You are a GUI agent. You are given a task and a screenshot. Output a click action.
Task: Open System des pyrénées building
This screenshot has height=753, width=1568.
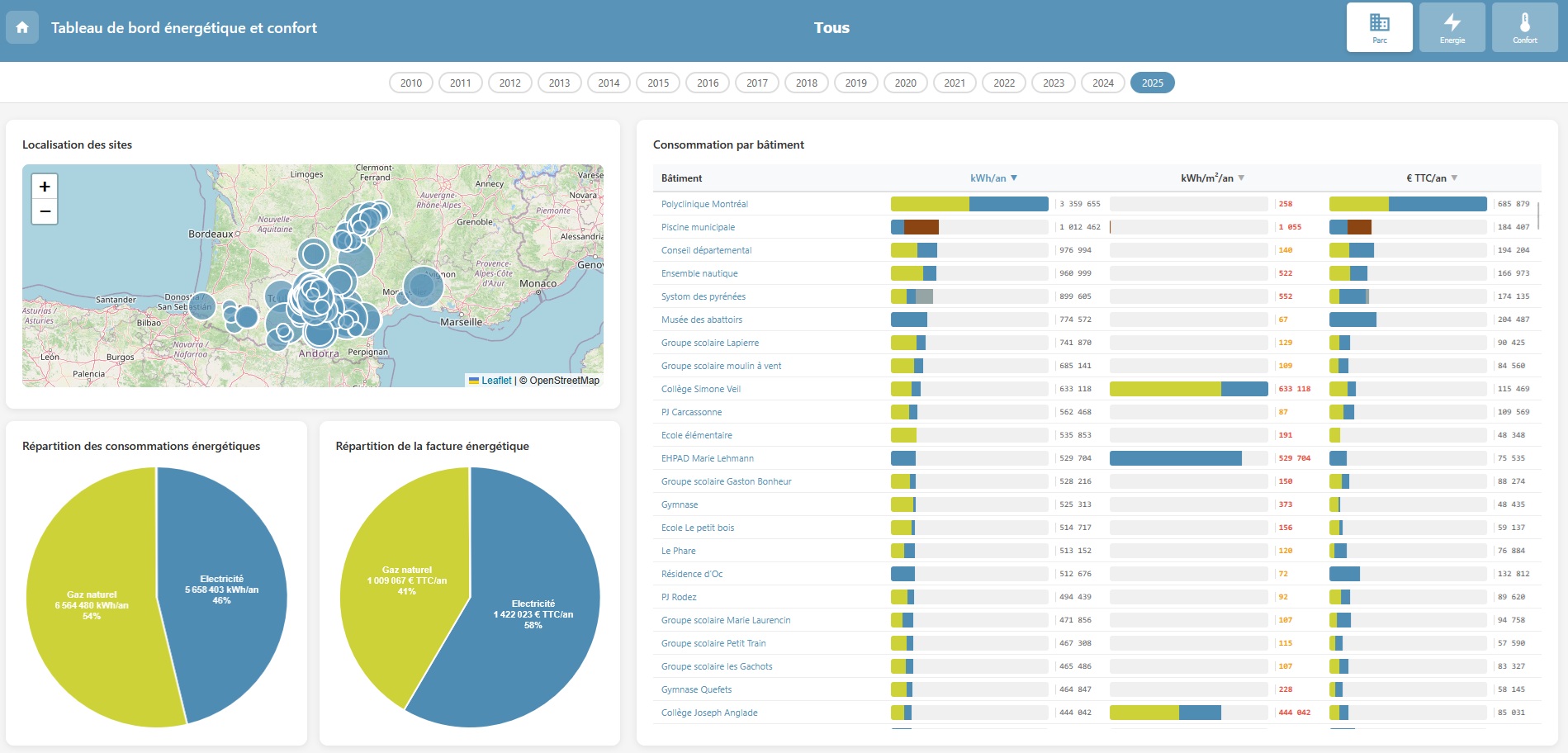click(x=703, y=296)
